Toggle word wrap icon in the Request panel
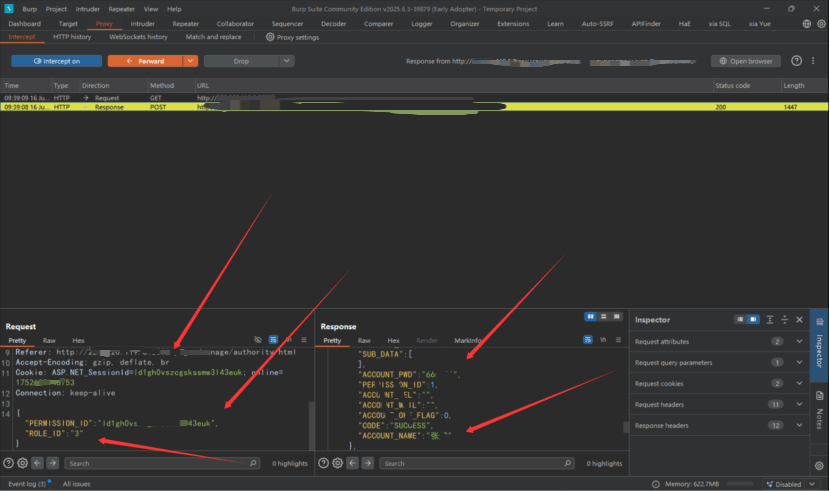 (x=273, y=339)
